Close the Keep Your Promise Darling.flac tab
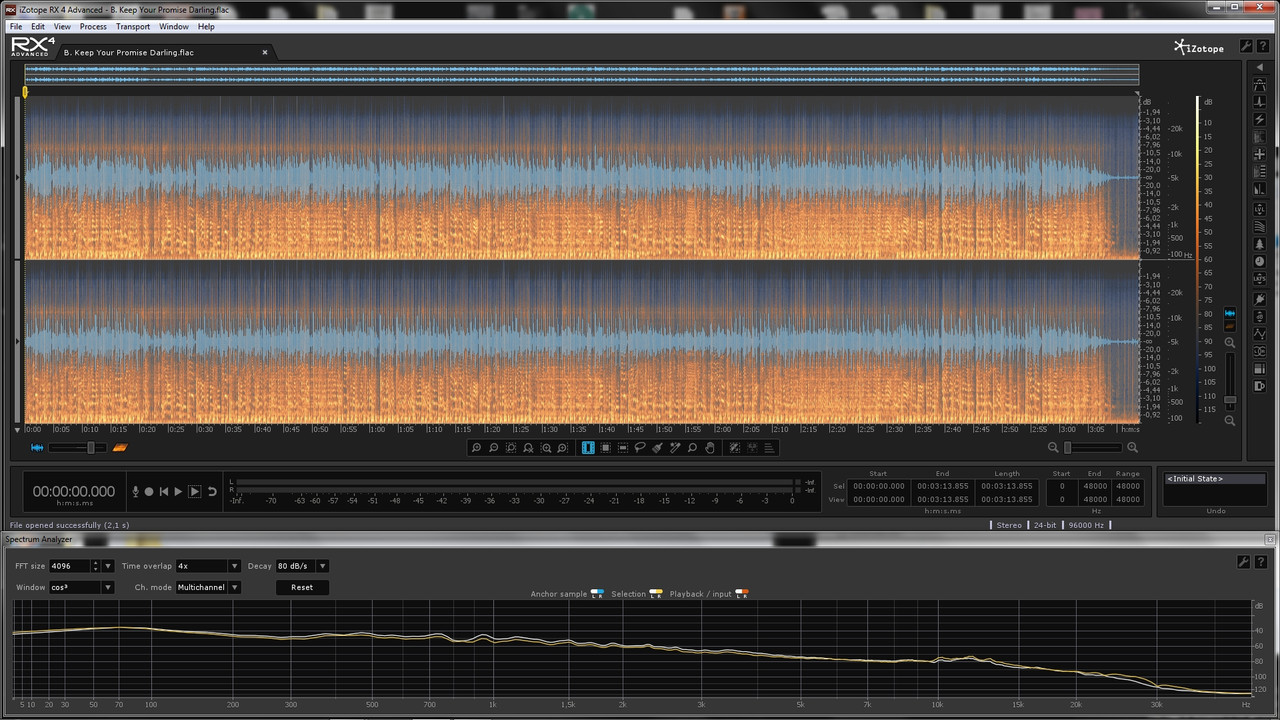 pos(265,52)
